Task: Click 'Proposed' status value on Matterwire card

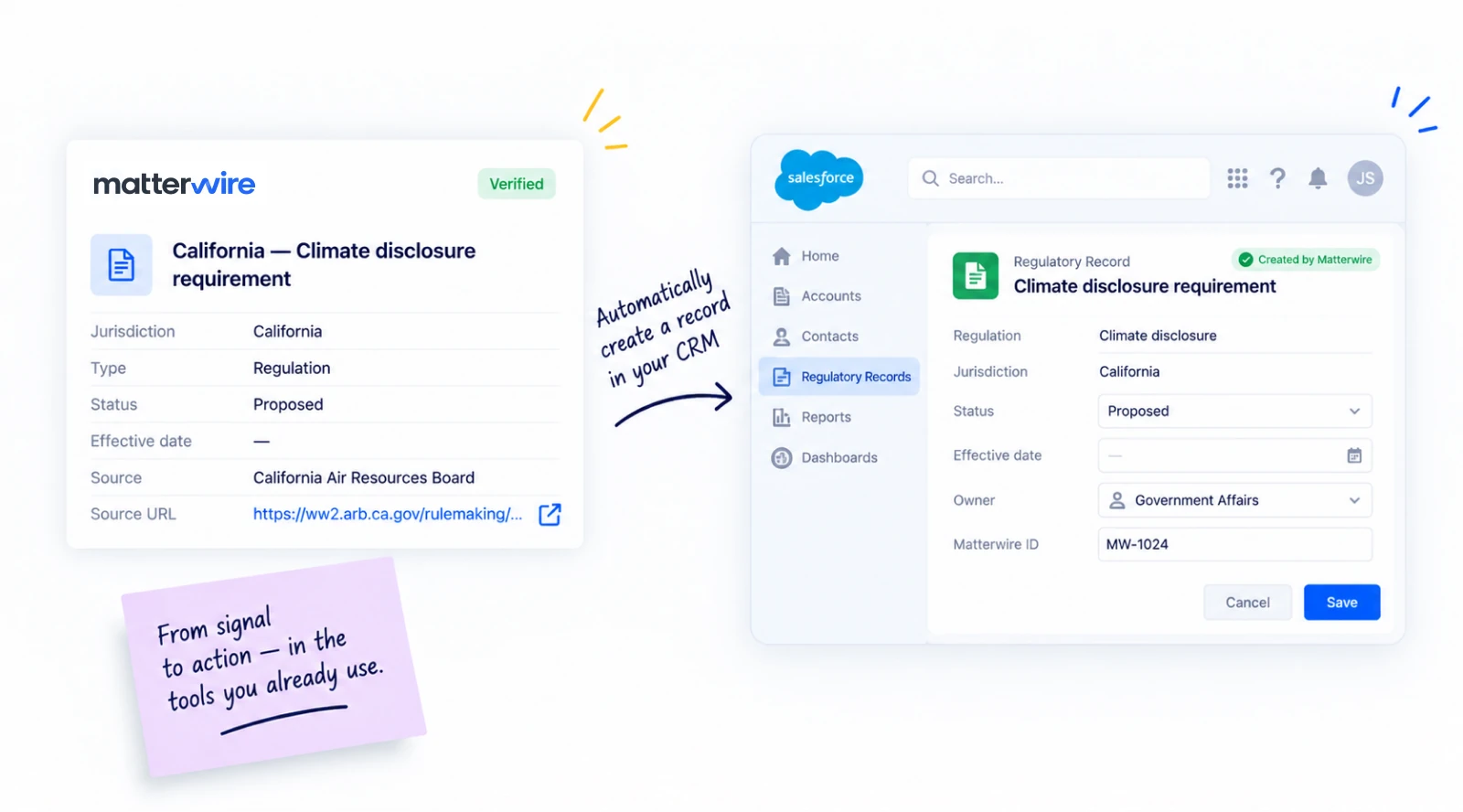Action: [x=288, y=404]
